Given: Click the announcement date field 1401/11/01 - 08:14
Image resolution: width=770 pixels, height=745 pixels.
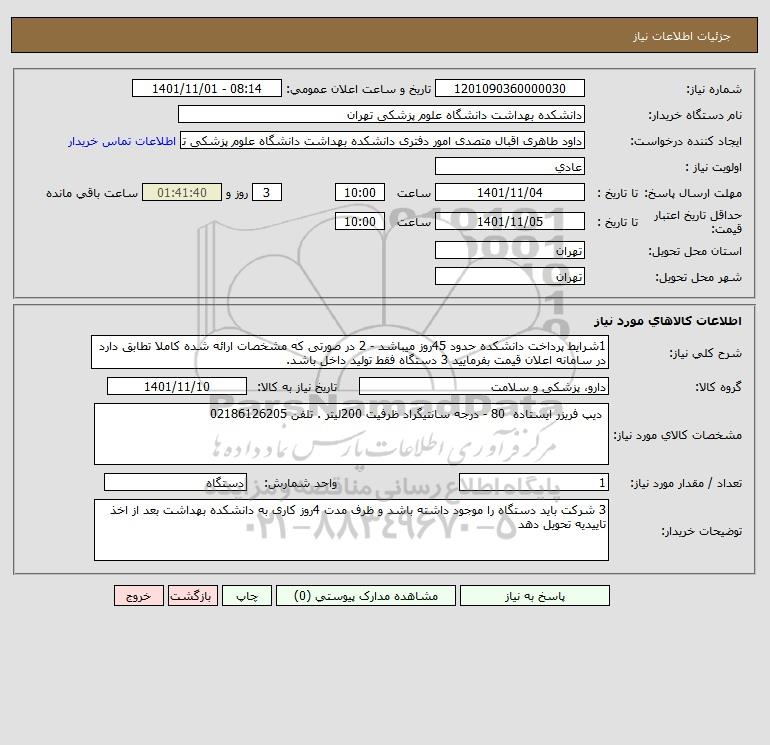Looking at the screenshot, I should pyautogui.click(x=207, y=88).
